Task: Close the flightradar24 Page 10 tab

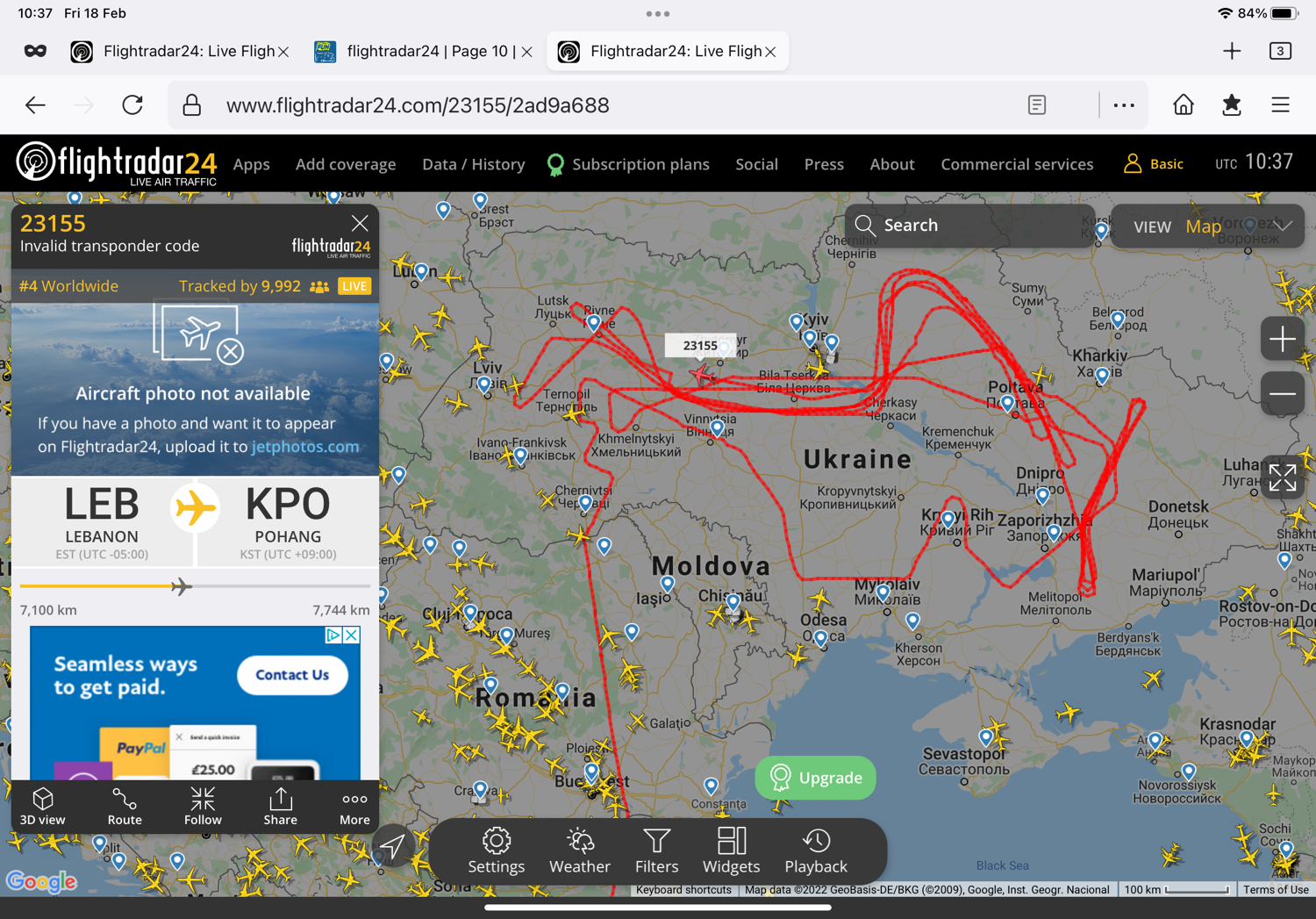Action: [x=526, y=52]
